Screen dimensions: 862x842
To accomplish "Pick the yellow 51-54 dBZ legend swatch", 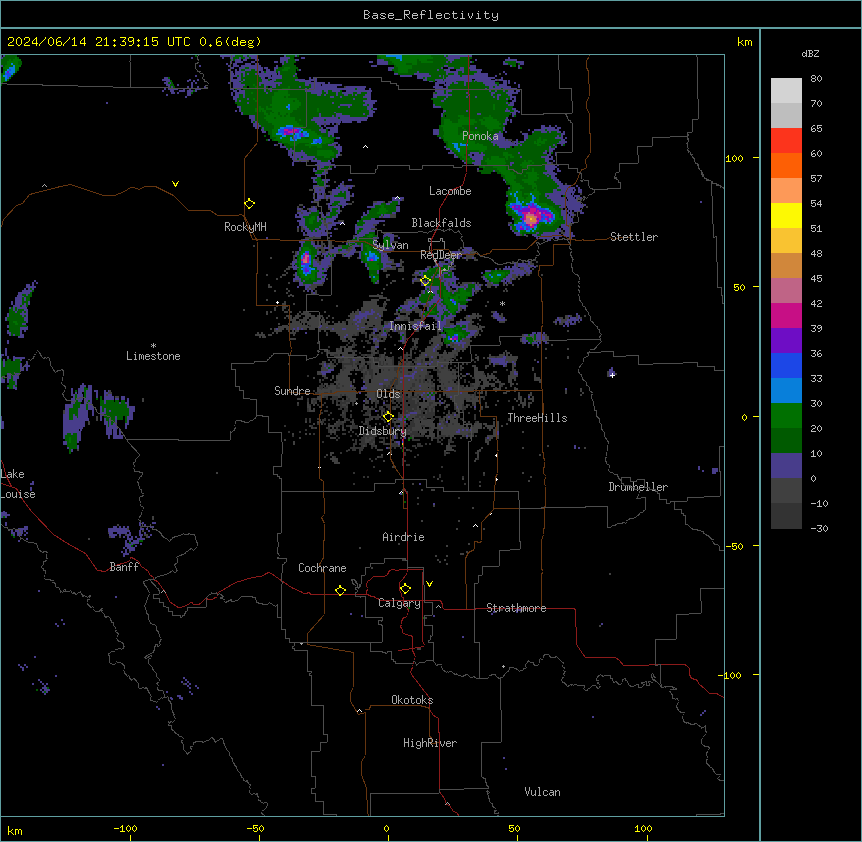I will click(x=786, y=215).
